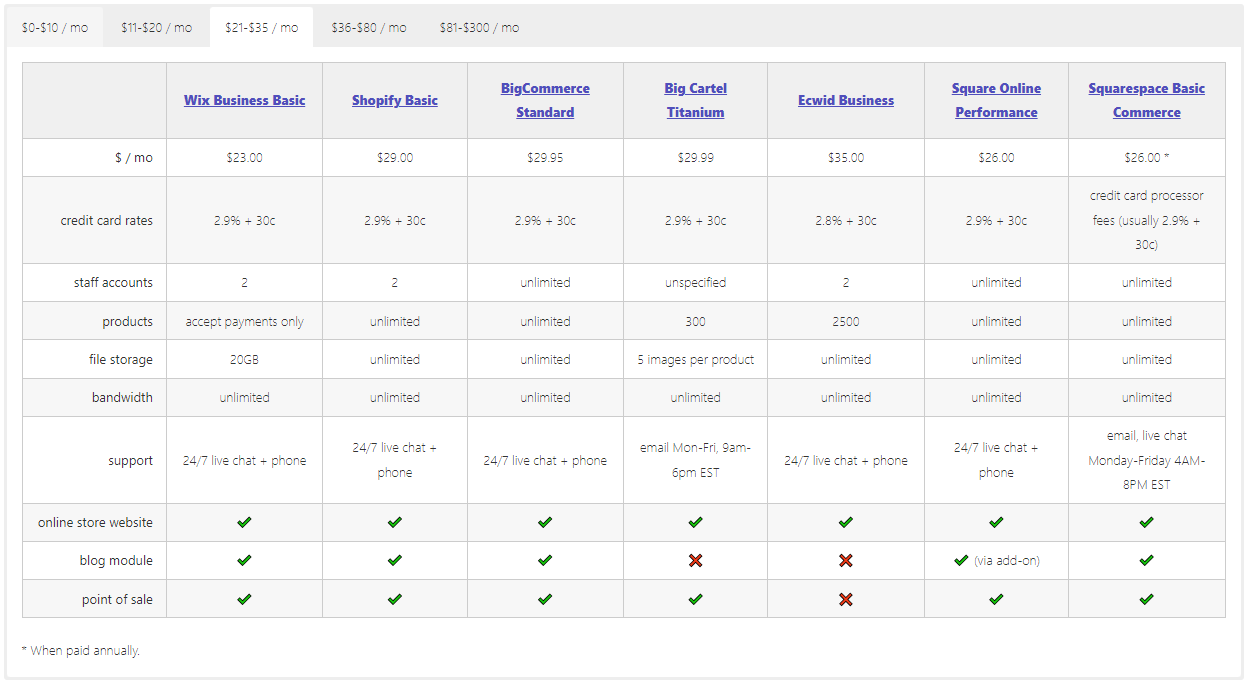
Task: Open the Wix Business Basic link
Action: [x=245, y=100]
